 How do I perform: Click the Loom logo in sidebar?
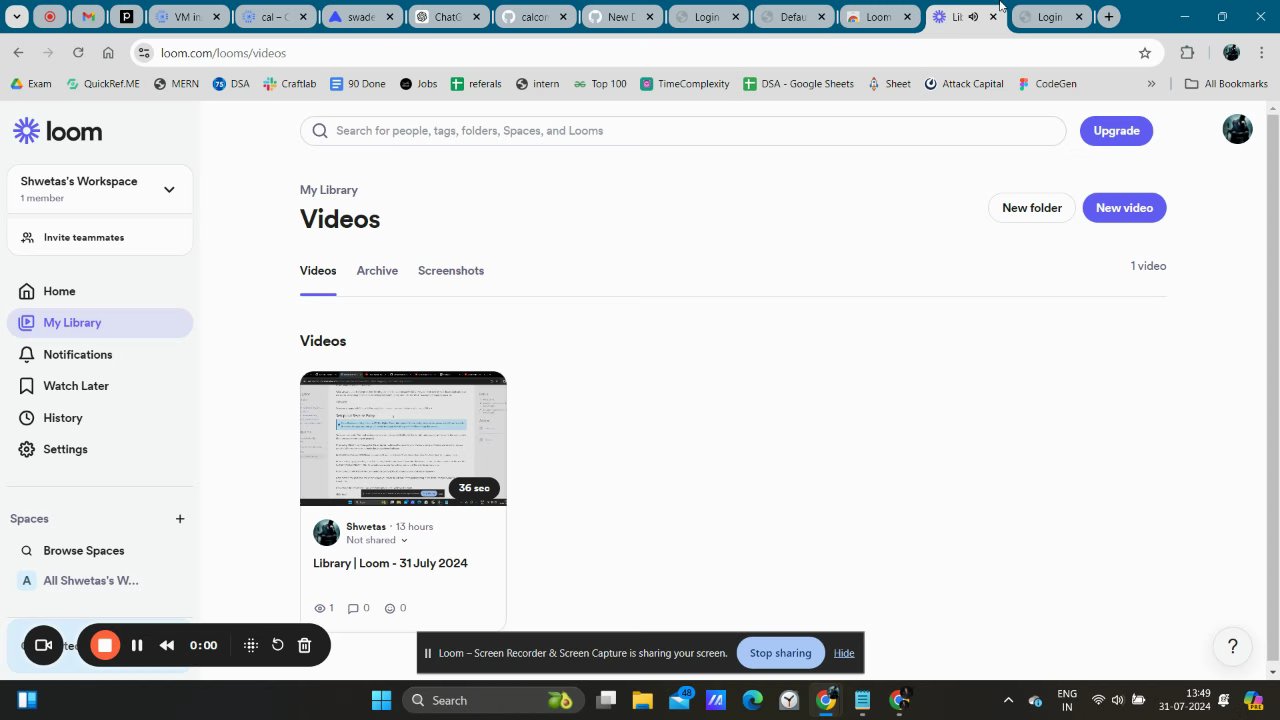[57, 131]
